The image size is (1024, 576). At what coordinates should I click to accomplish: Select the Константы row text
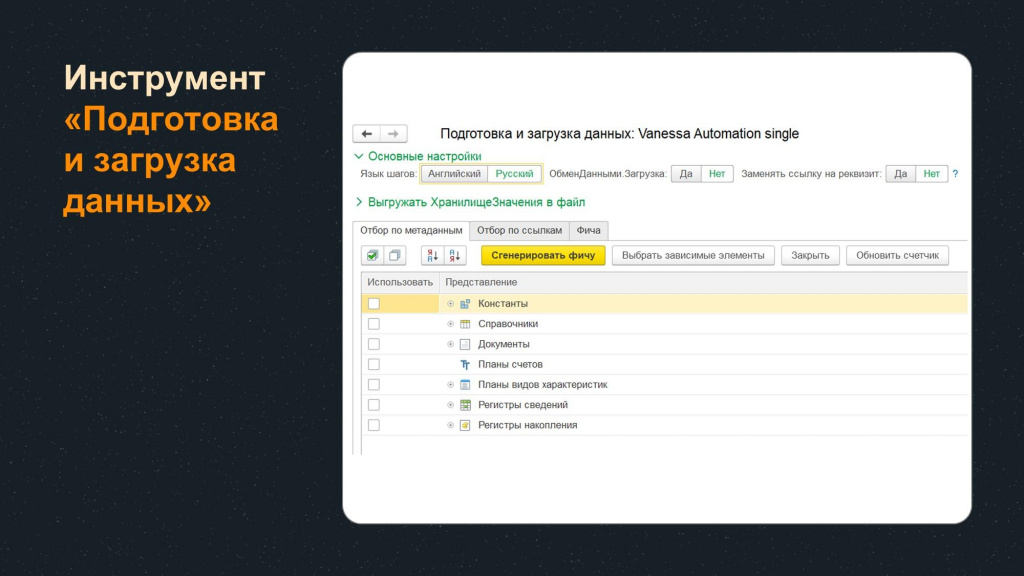click(x=503, y=304)
